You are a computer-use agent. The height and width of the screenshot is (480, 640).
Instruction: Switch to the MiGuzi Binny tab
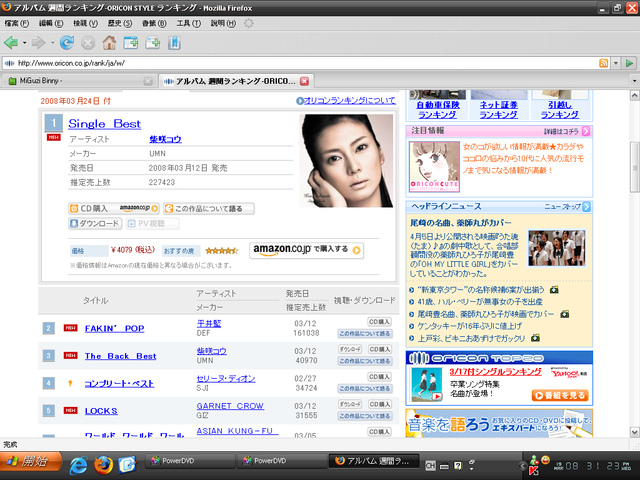tap(76, 81)
